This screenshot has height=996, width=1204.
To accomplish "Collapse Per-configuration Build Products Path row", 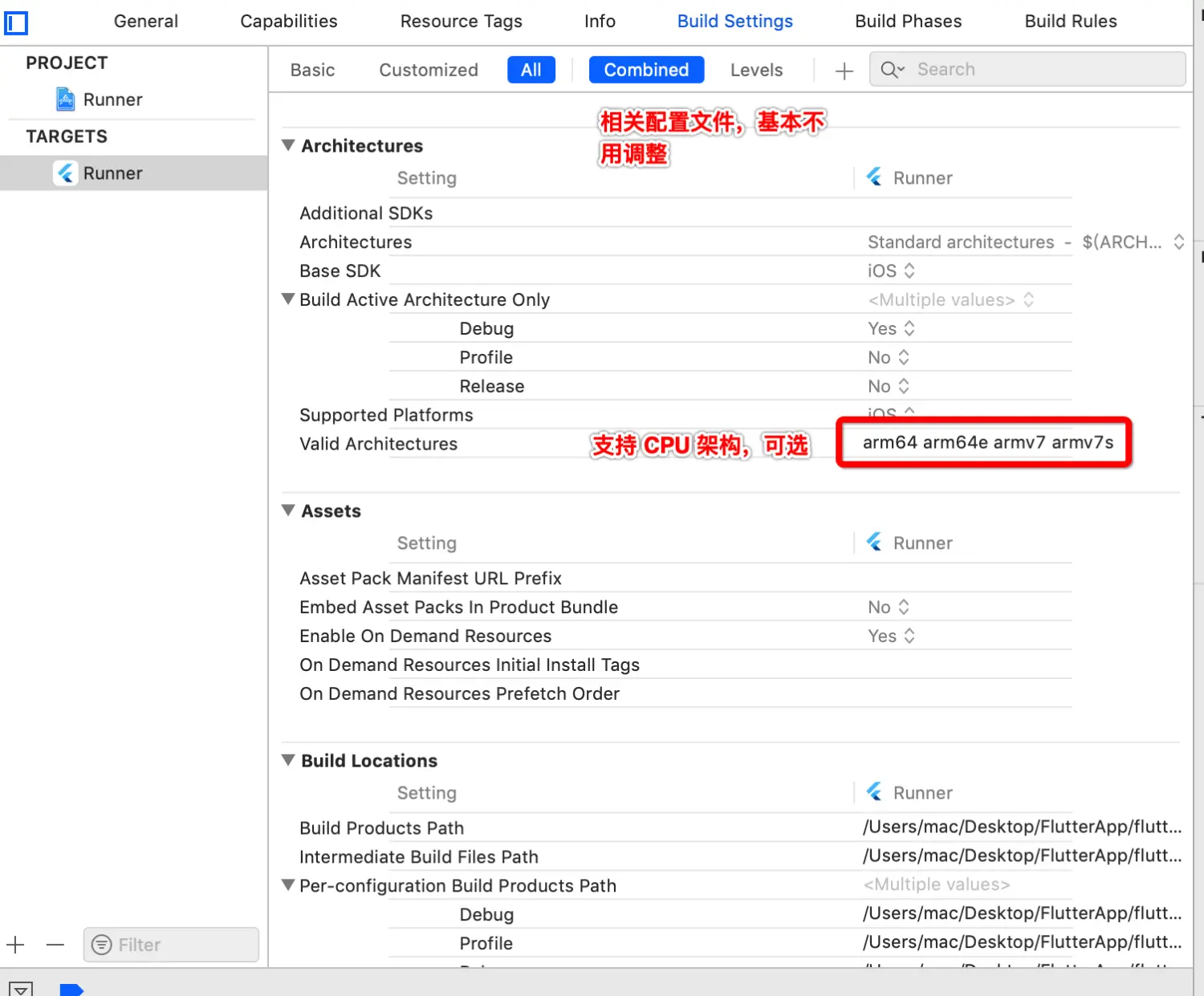I will click(x=288, y=885).
